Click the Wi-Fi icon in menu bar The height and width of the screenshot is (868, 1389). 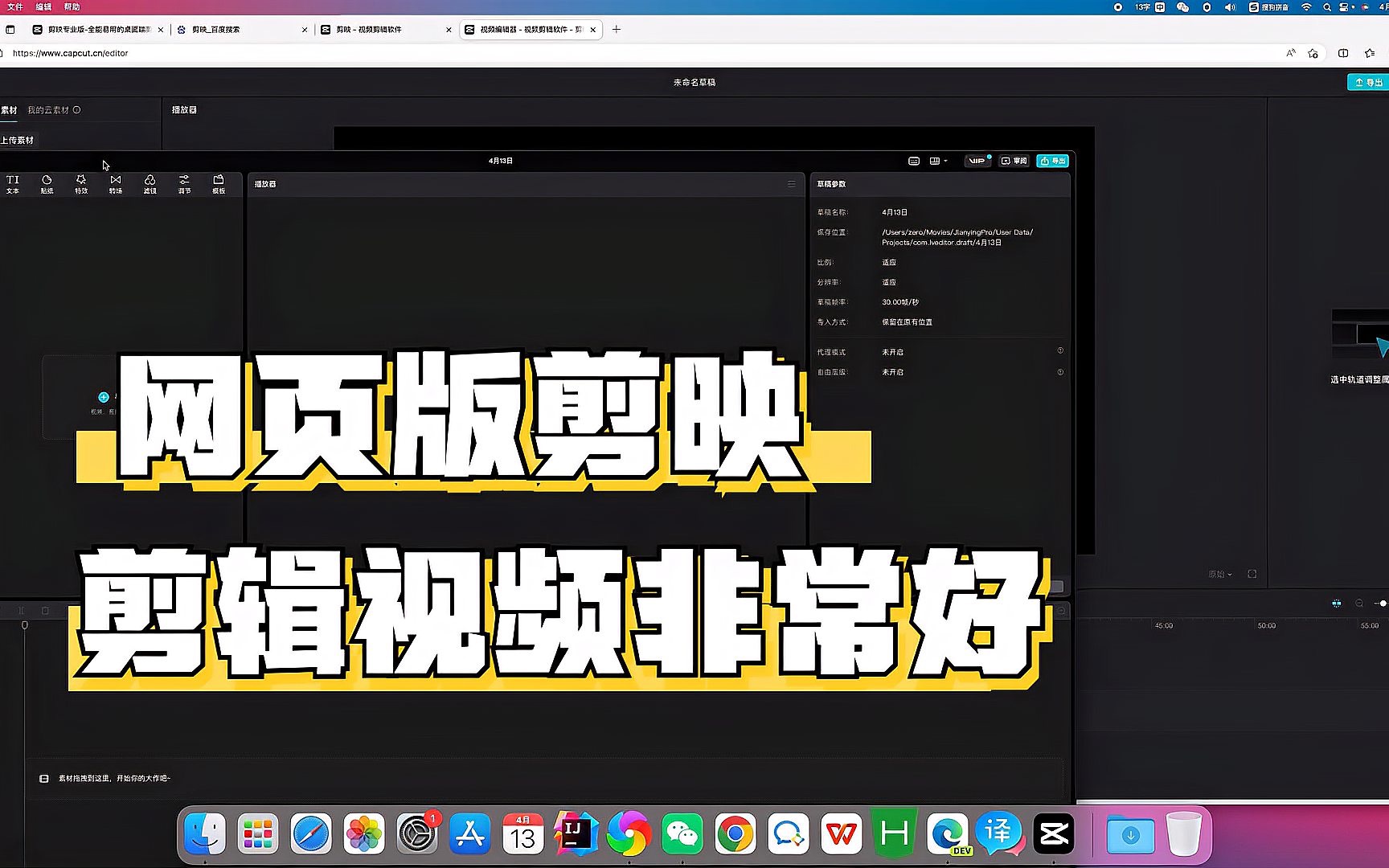tap(1306, 6)
